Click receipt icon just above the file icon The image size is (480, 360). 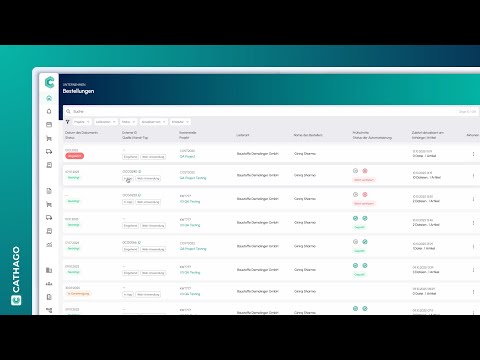tap(49, 165)
